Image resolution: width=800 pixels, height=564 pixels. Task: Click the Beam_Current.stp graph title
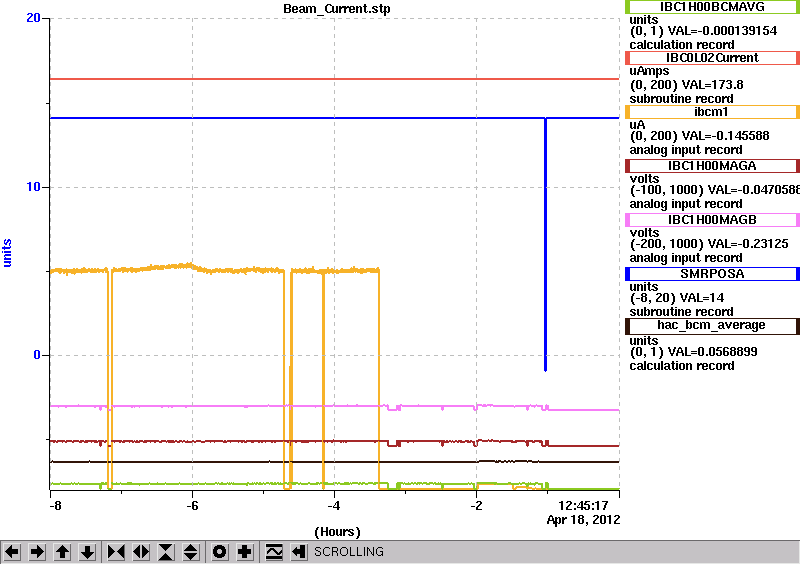click(x=337, y=9)
